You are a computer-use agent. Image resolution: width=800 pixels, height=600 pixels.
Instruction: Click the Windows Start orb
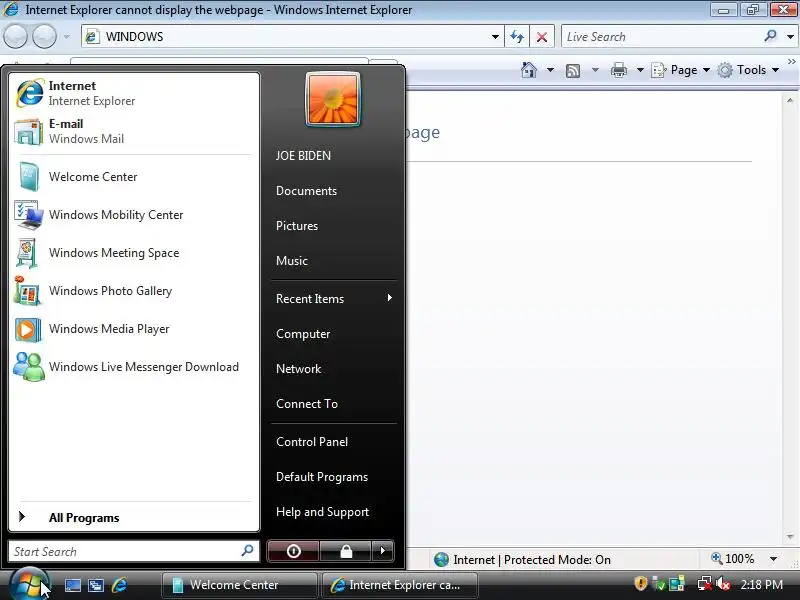coord(29,585)
